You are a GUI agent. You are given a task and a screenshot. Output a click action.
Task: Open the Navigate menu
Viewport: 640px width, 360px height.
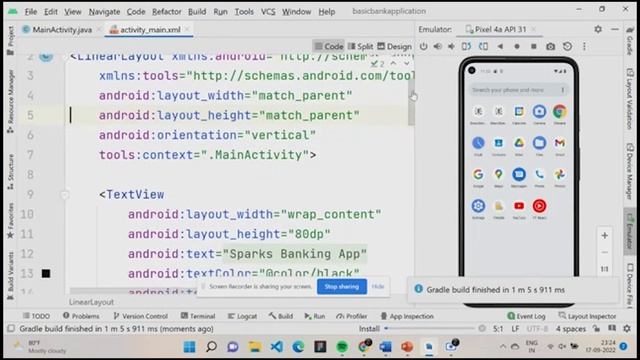104,12
